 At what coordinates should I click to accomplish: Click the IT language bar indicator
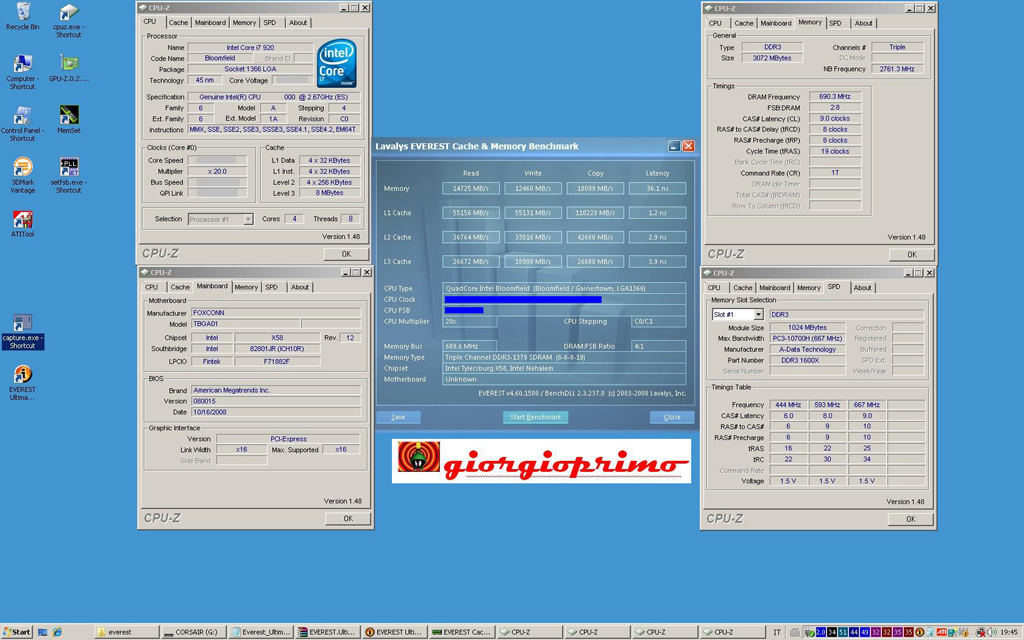pos(777,632)
